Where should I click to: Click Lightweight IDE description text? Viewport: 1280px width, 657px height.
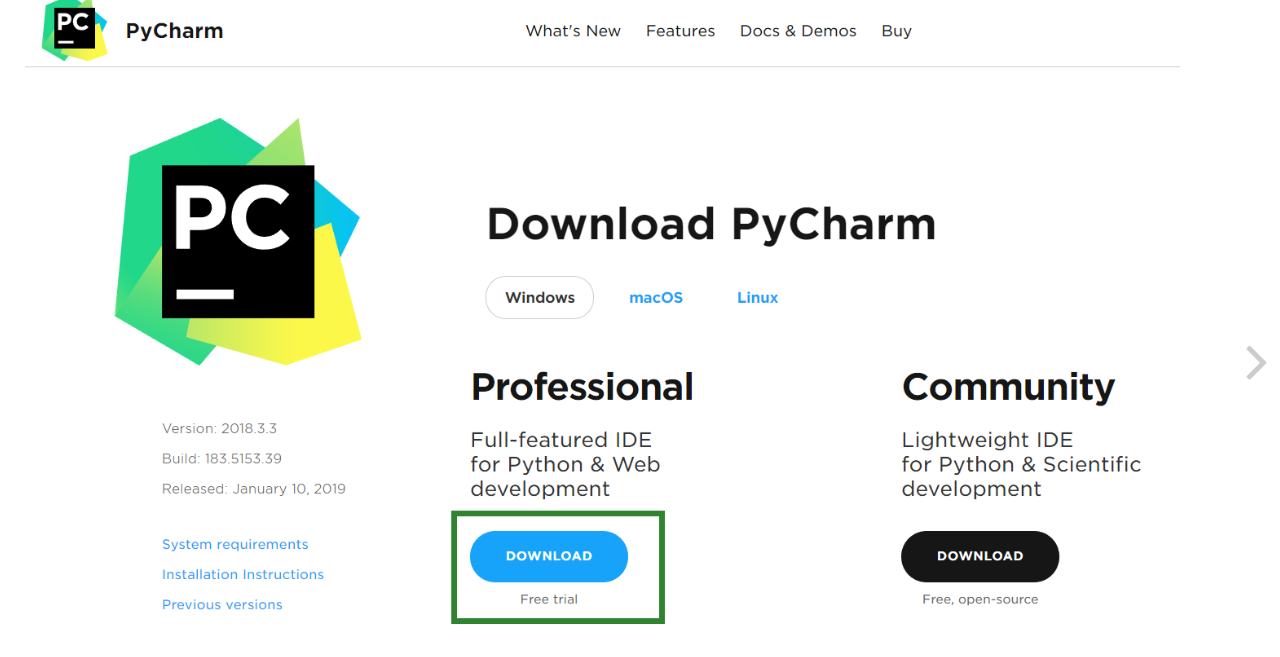[1021, 464]
